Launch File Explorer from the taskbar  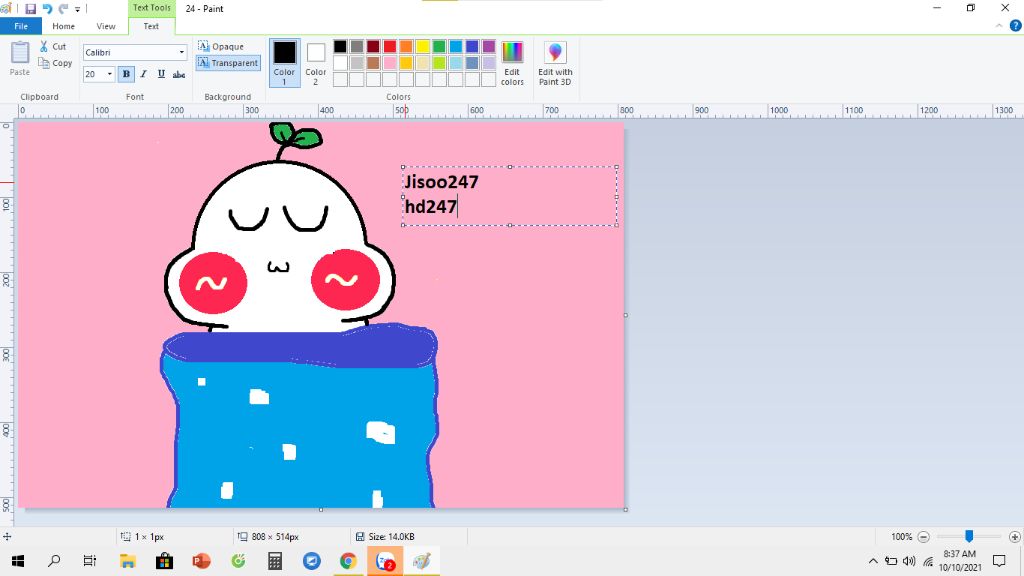click(x=127, y=561)
